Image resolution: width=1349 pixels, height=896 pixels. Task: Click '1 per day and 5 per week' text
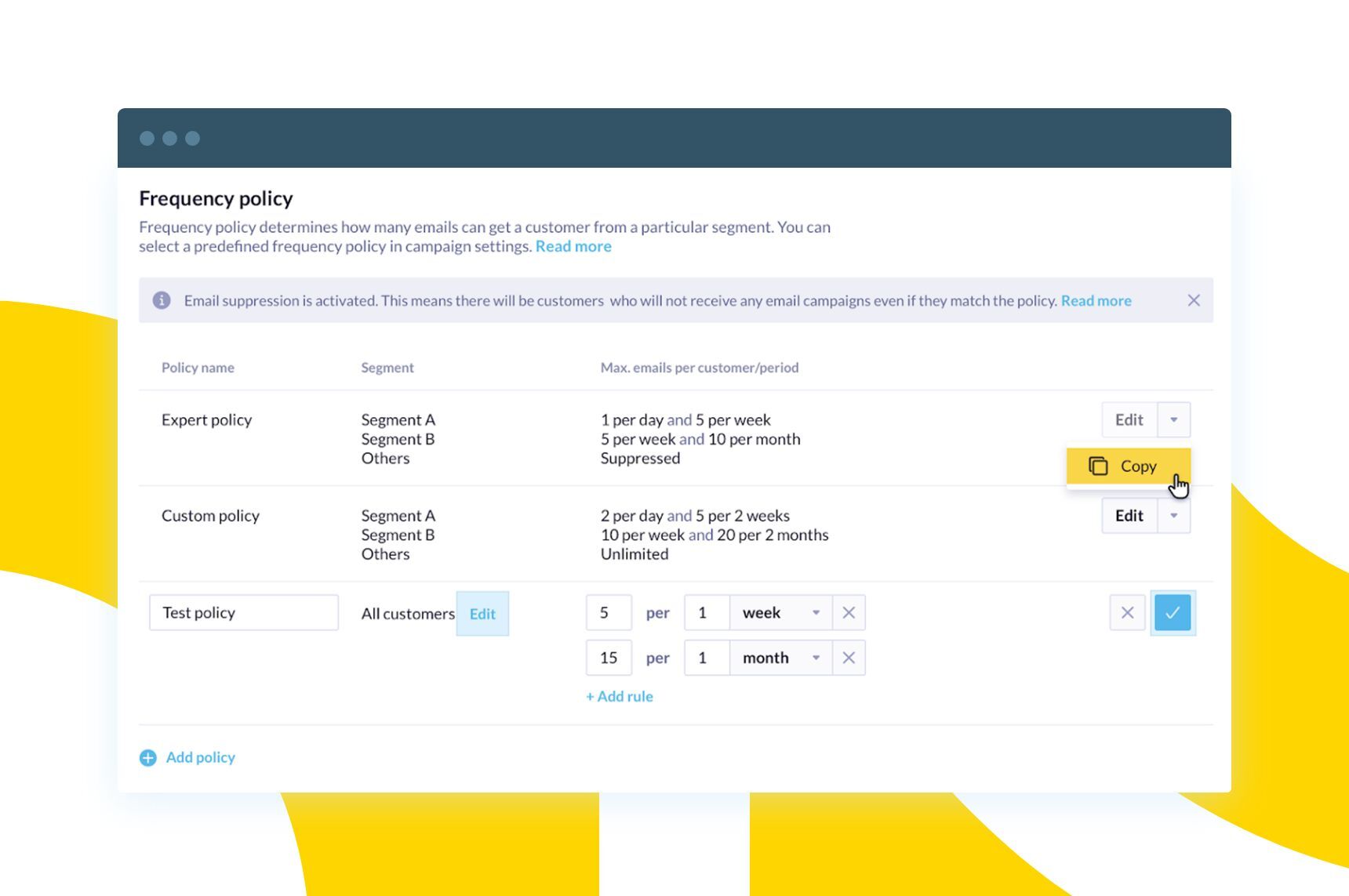click(x=685, y=420)
